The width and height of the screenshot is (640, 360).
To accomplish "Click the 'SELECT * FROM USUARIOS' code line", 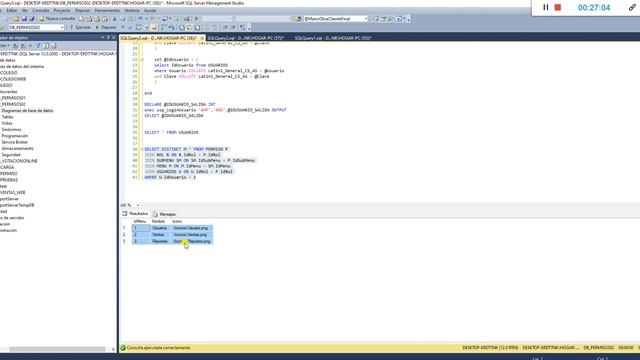I will [171, 133].
